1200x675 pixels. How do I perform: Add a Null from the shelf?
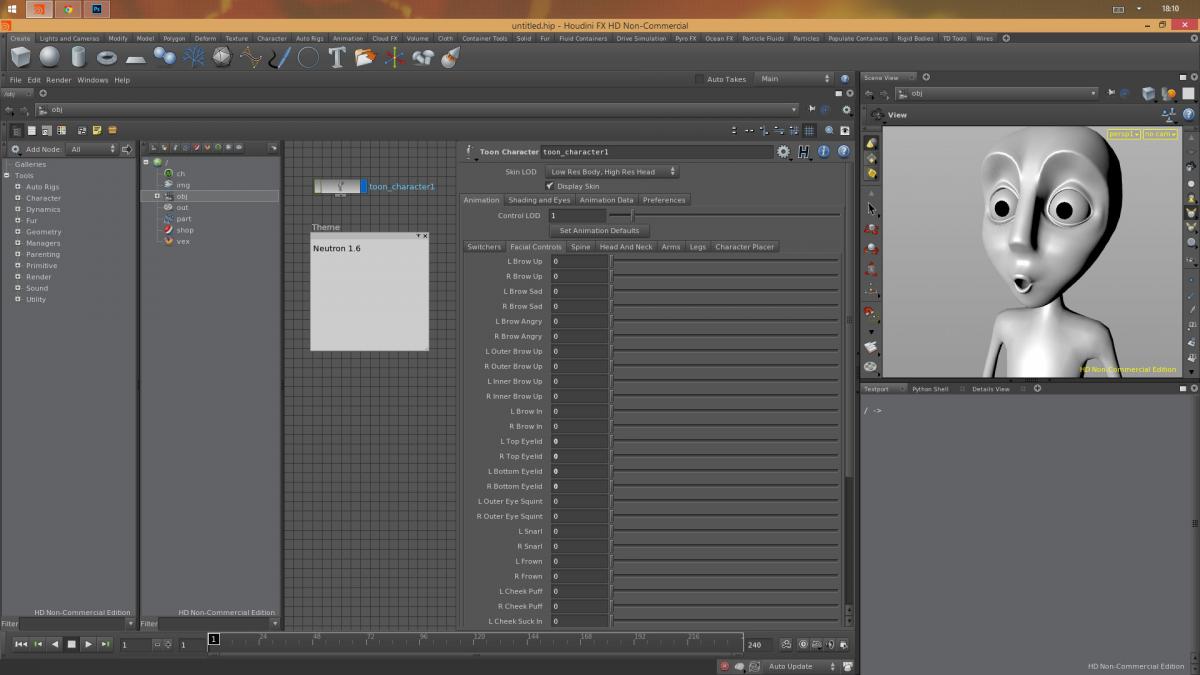tap(394, 57)
